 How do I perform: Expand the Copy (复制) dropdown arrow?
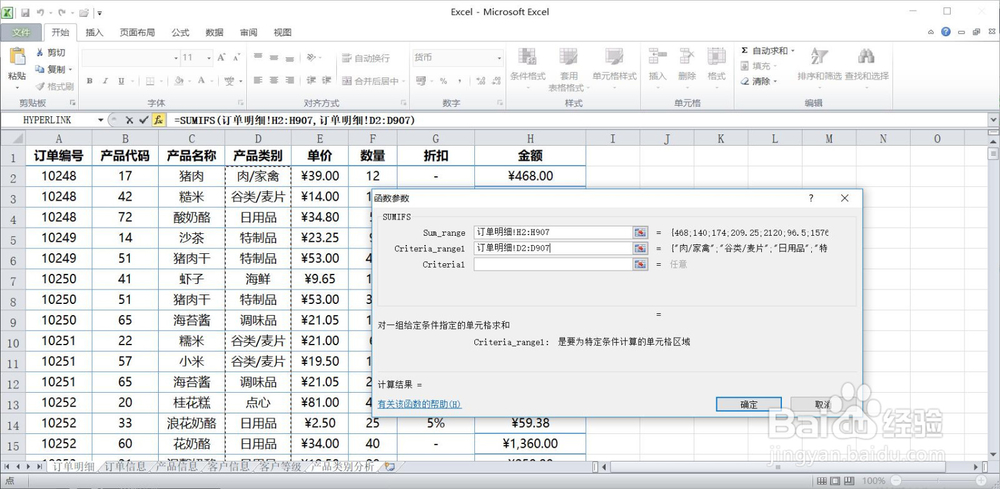[70, 69]
